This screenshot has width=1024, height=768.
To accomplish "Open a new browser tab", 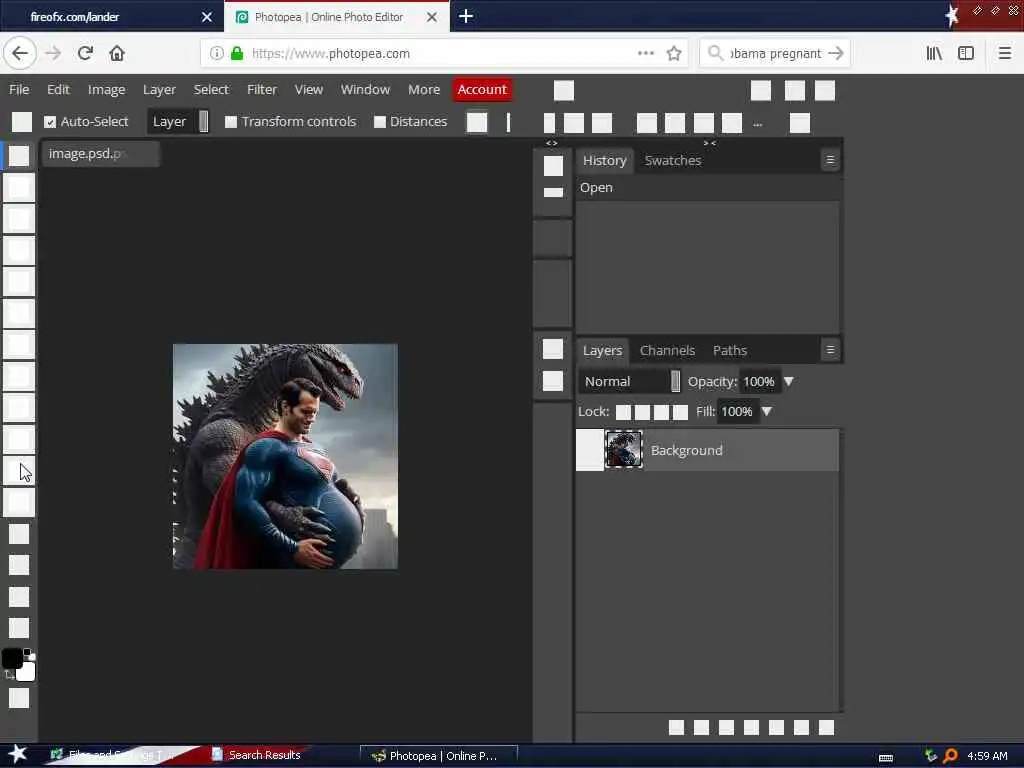I will pos(466,16).
